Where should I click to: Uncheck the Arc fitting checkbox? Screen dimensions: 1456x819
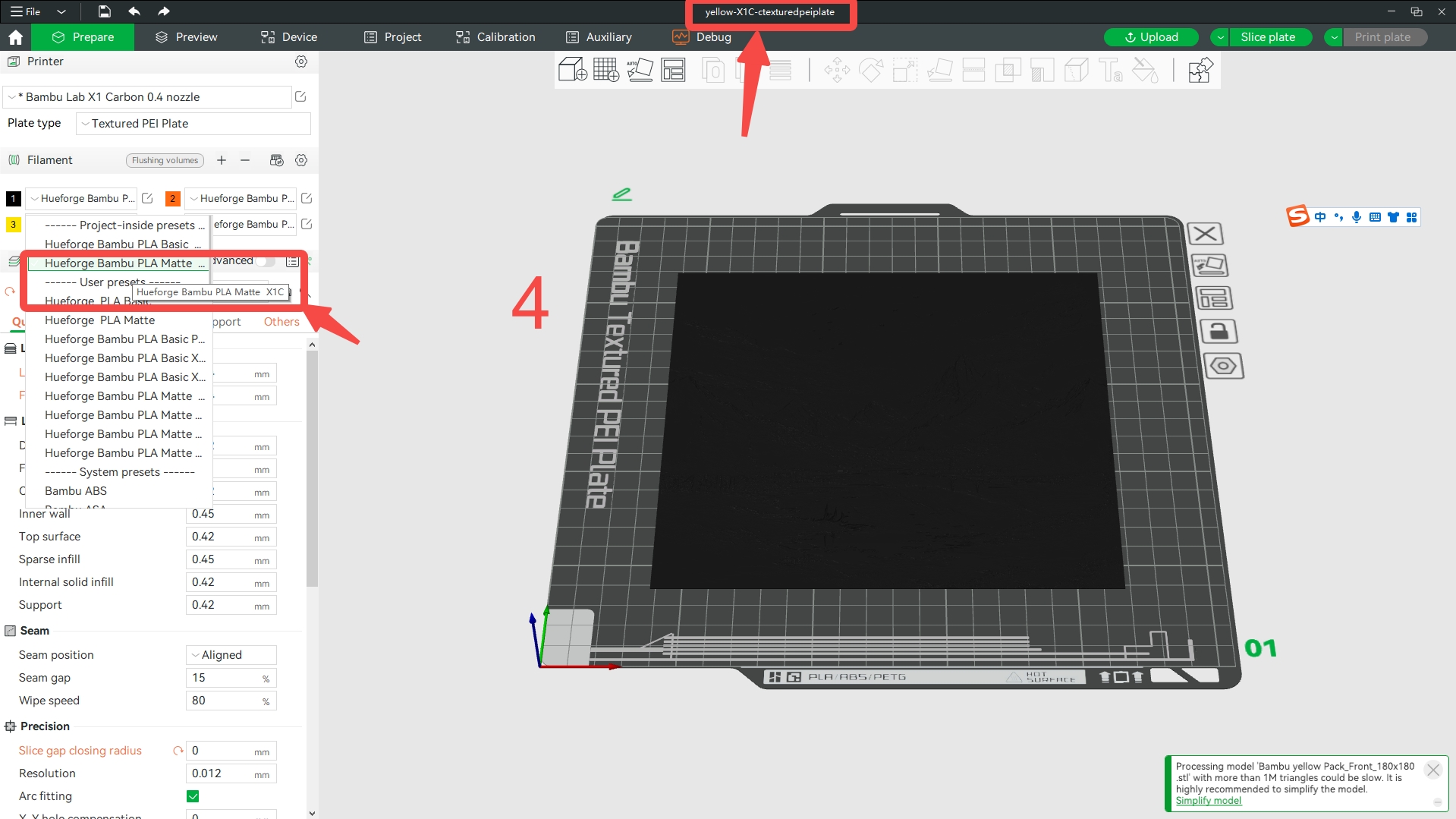(193, 796)
